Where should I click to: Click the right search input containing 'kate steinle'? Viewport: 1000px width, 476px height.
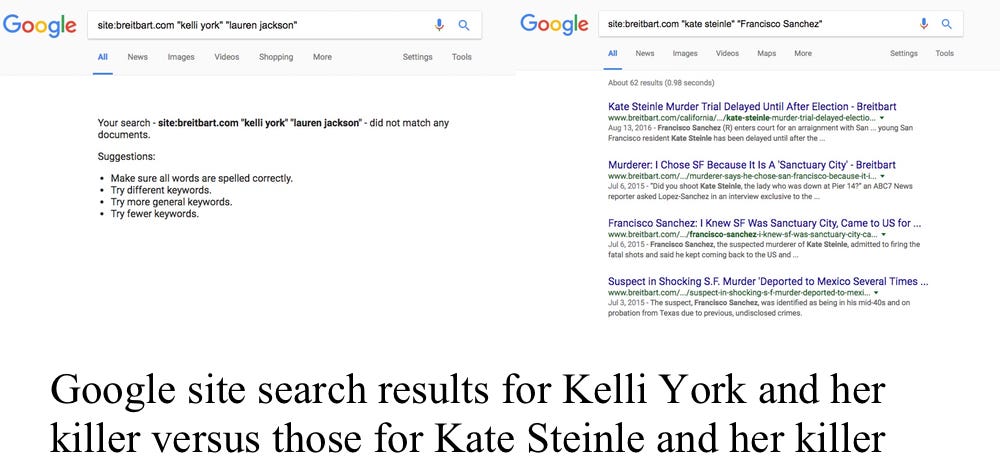[x=756, y=24]
